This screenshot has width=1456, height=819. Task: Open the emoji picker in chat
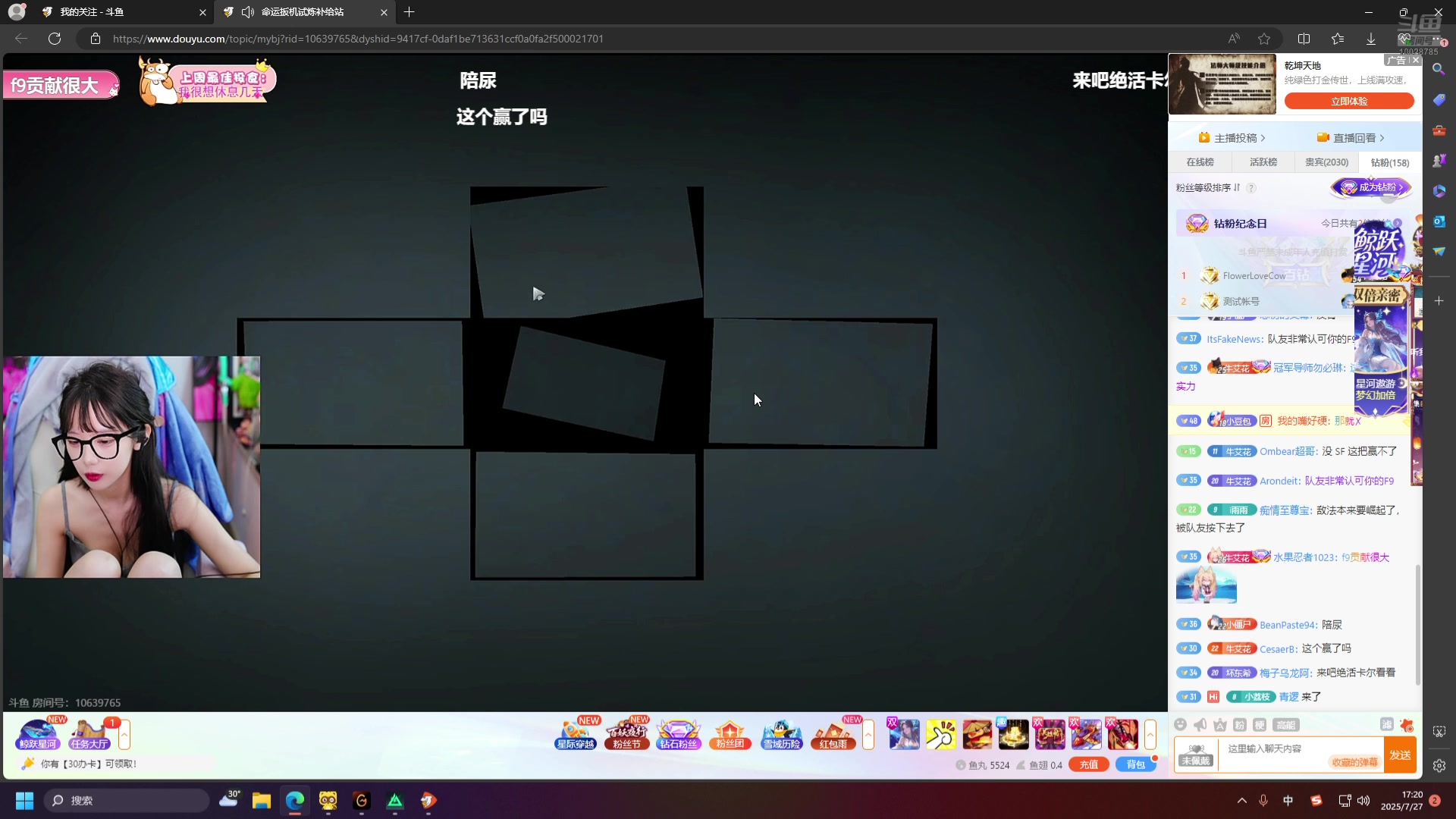(x=1181, y=725)
